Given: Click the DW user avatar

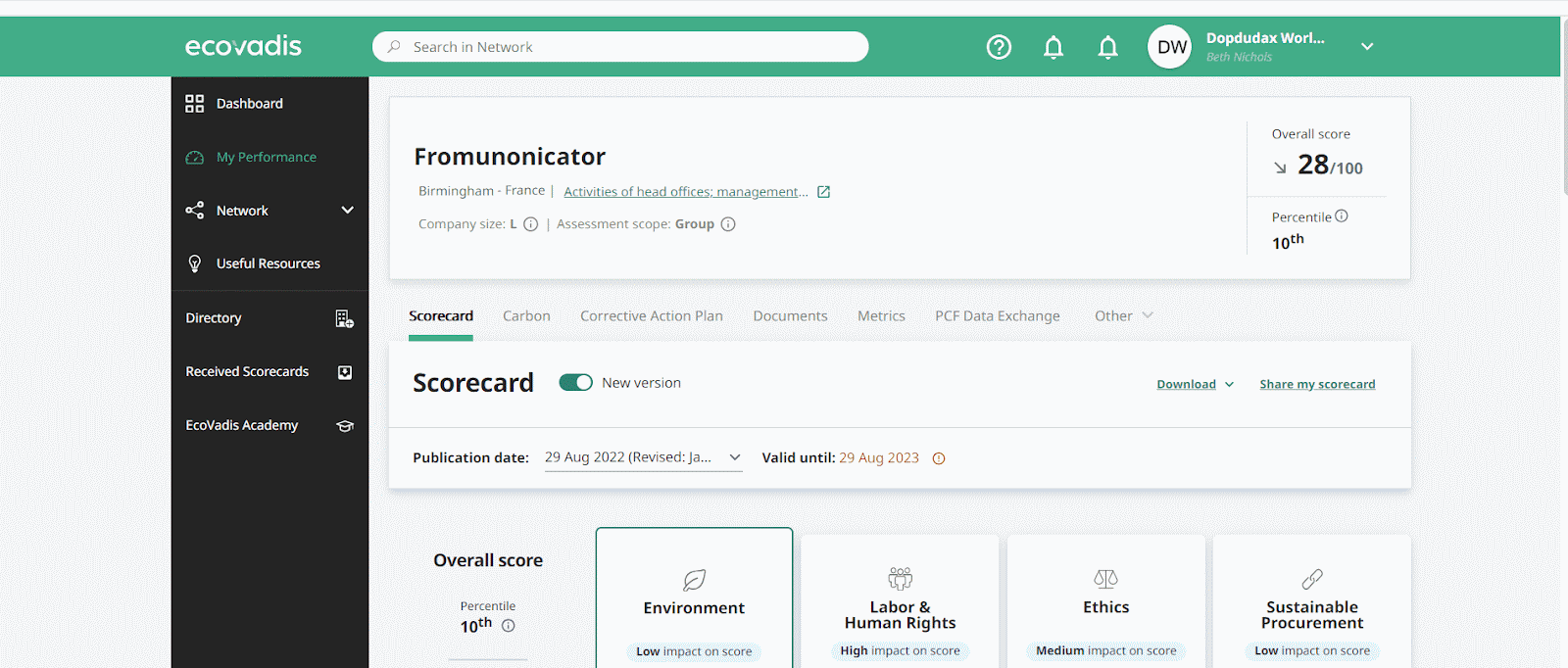Looking at the screenshot, I should tap(1169, 47).
